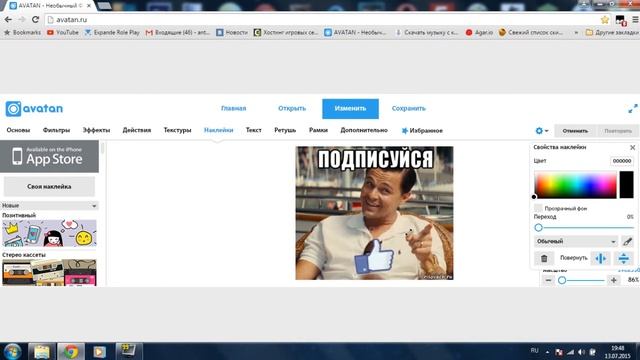This screenshot has height=360, width=640.
Task: Expand editor to fullscreen with arrows icon
Action: 633,109
